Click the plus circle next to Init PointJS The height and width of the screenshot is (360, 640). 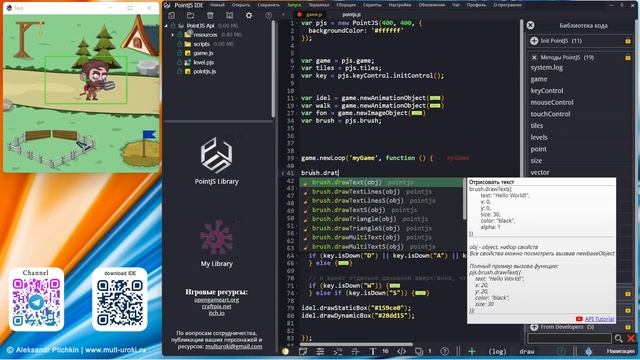tap(534, 41)
